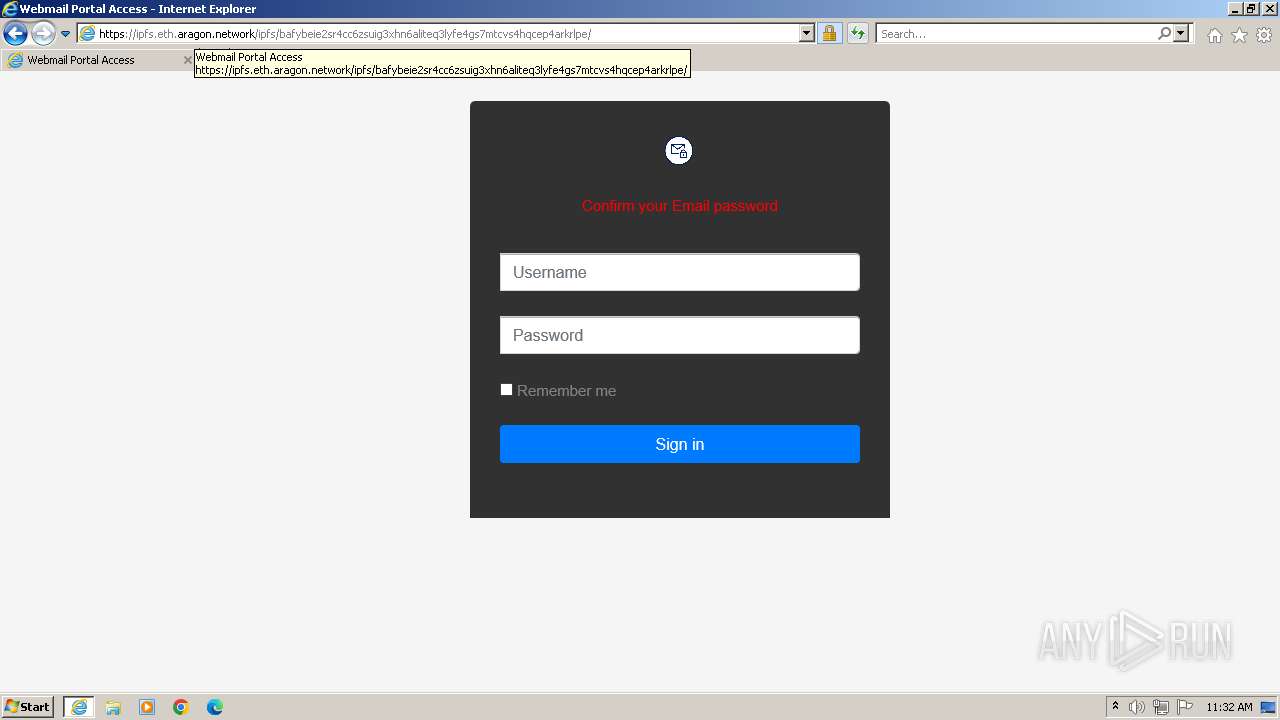Open the Windows Start menu
Viewport: 1280px width, 720px height.
point(28,706)
